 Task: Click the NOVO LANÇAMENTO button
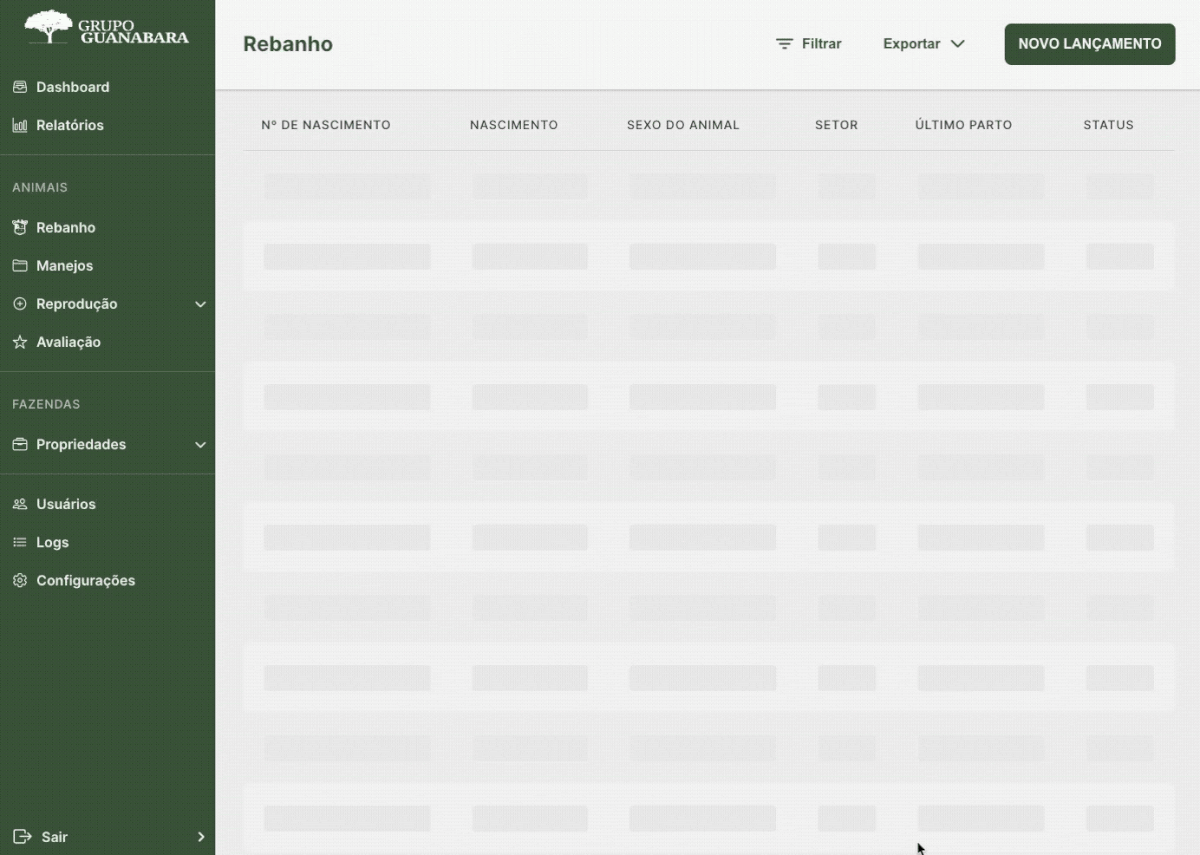pyautogui.click(x=1089, y=44)
